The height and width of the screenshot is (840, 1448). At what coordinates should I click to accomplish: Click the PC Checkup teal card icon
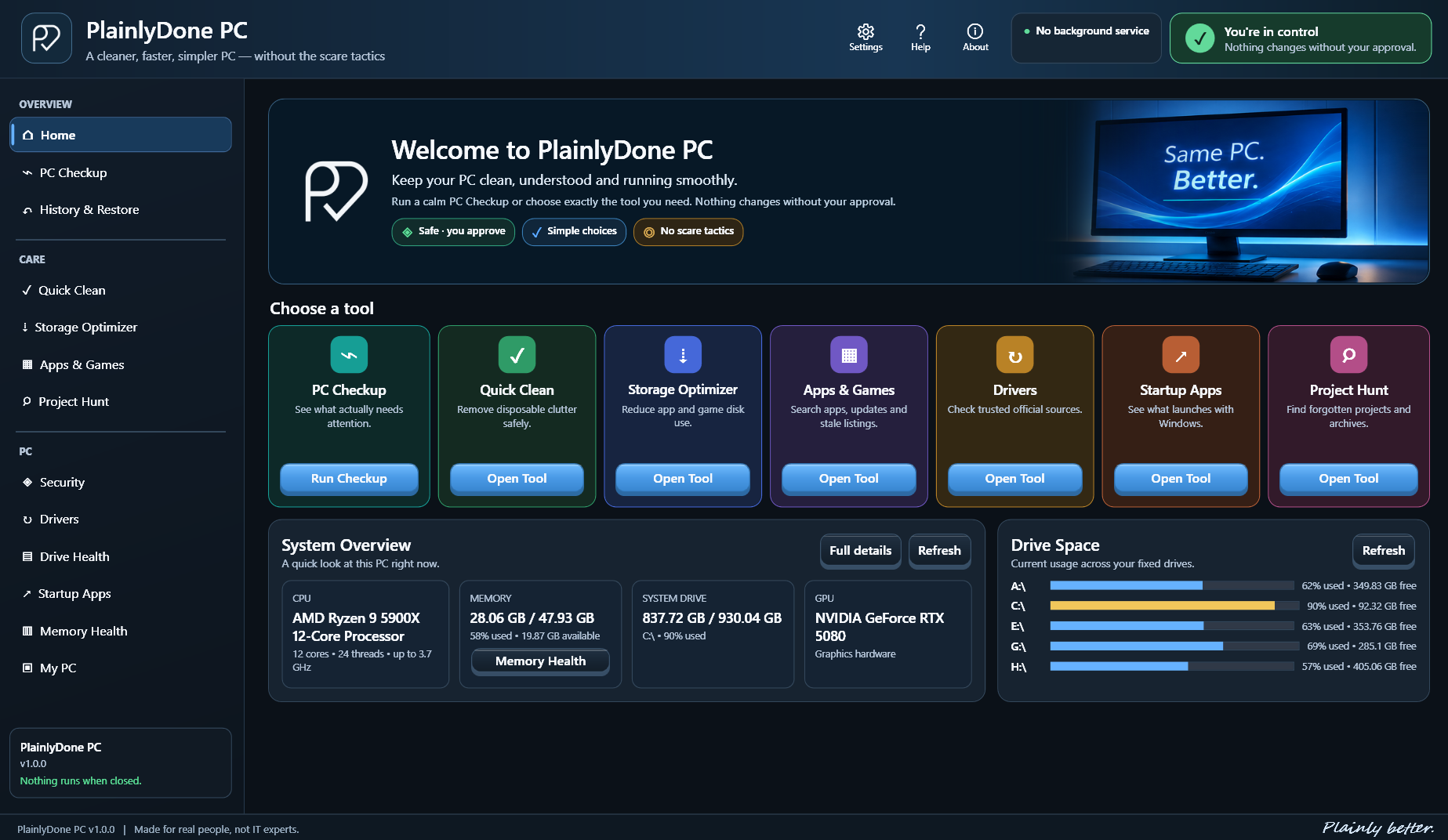pos(349,355)
